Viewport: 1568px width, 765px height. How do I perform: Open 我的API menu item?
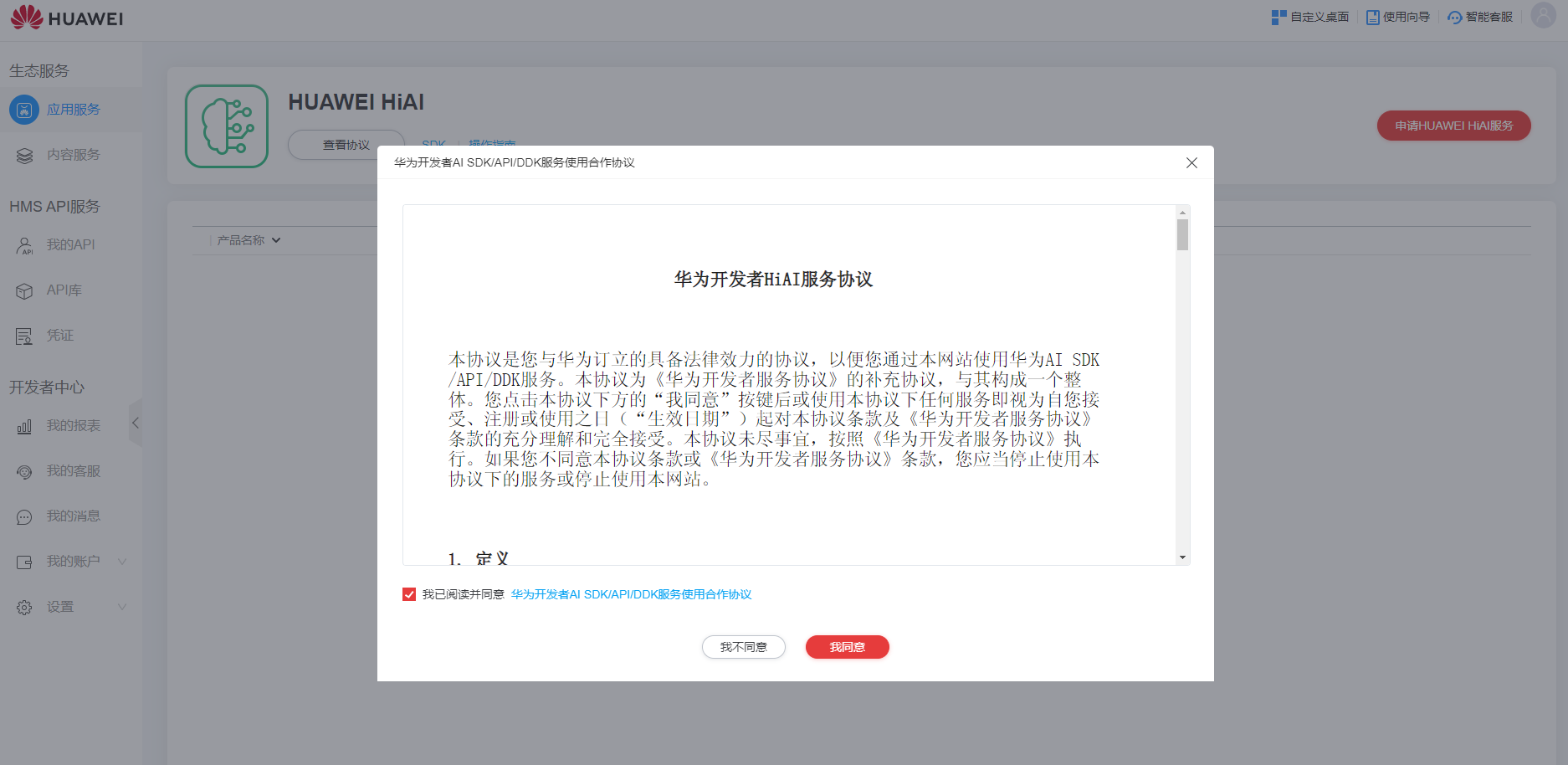coord(71,245)
